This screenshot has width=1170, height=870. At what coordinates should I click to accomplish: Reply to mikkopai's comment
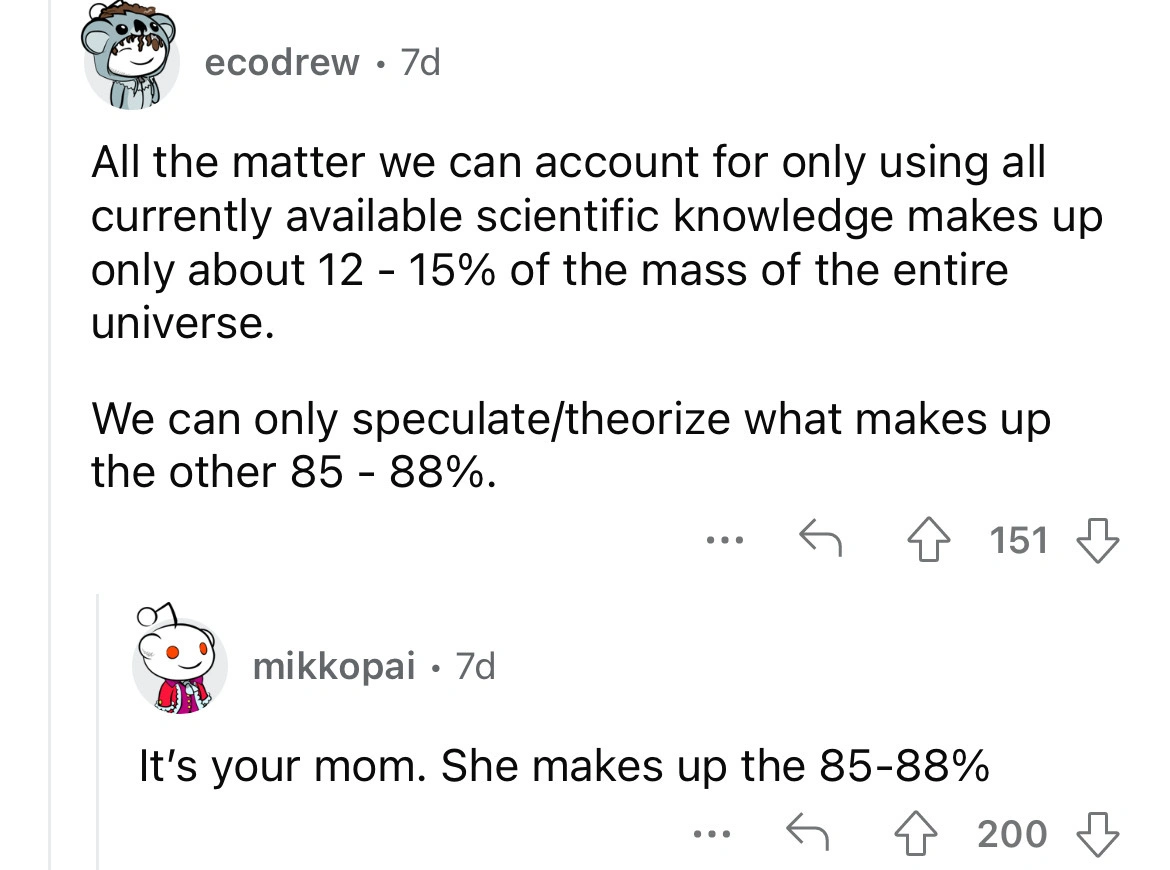tap(811, 833)
